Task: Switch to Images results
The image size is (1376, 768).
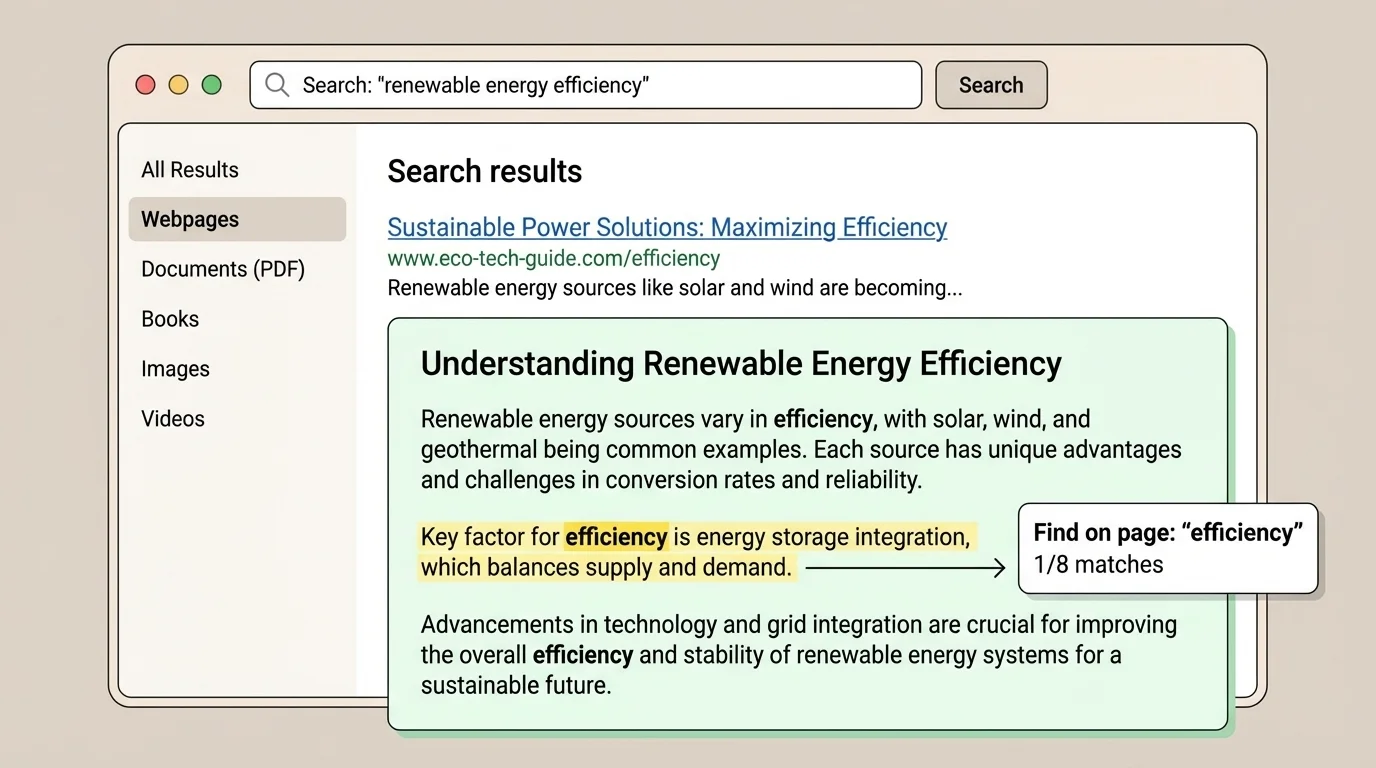Action: pyautogui.click(x=175, y=369)
